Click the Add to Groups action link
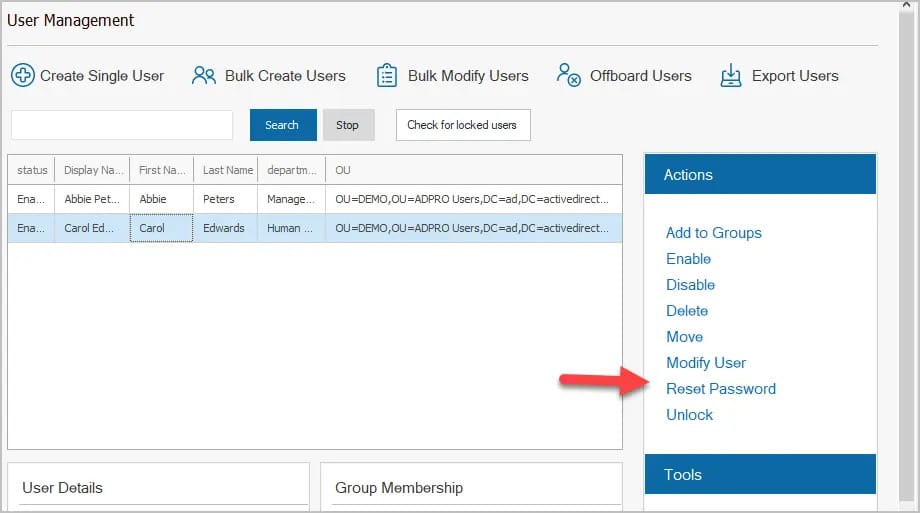Screen dimensions: 920x513 click(713, 233)
